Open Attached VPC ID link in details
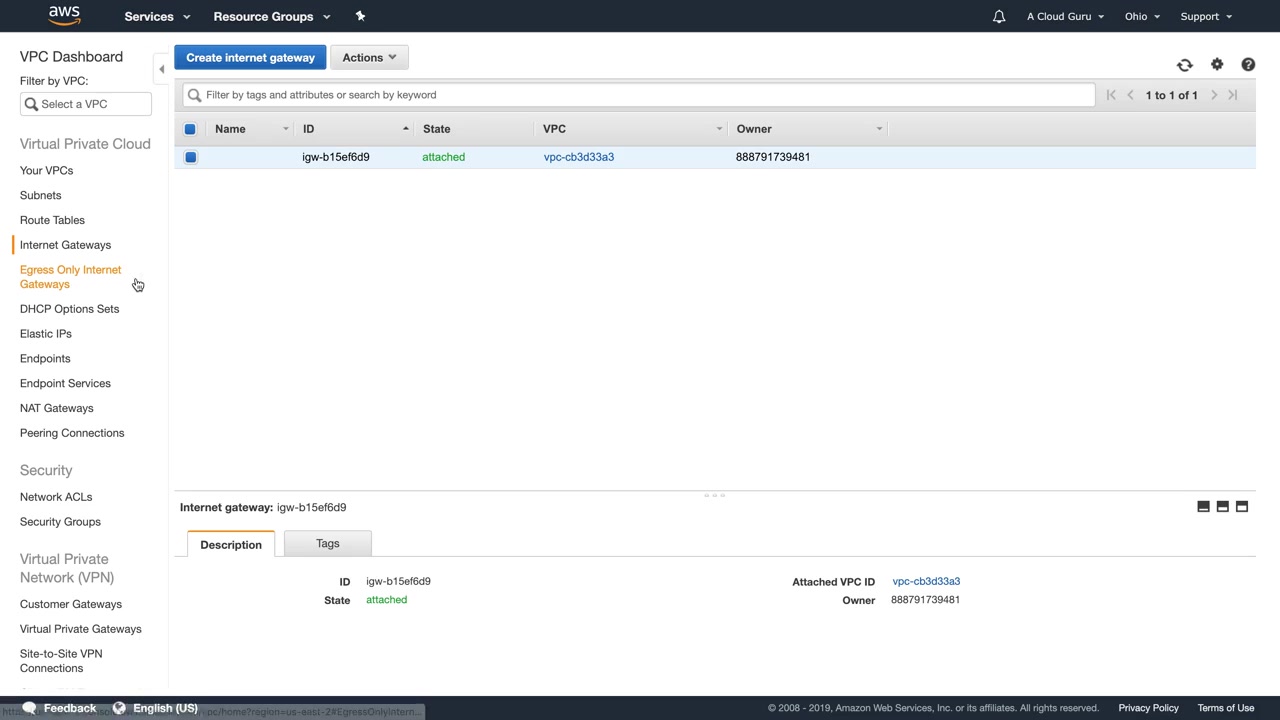Screen dimensions: 1280x720 926,581
